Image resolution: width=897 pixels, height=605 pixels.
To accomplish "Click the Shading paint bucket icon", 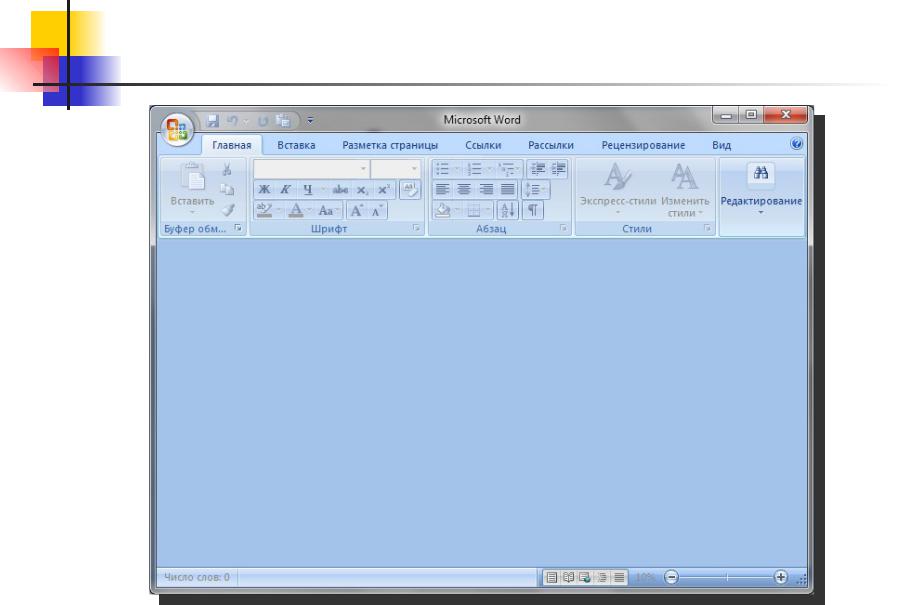I will [x=442, y=210].
